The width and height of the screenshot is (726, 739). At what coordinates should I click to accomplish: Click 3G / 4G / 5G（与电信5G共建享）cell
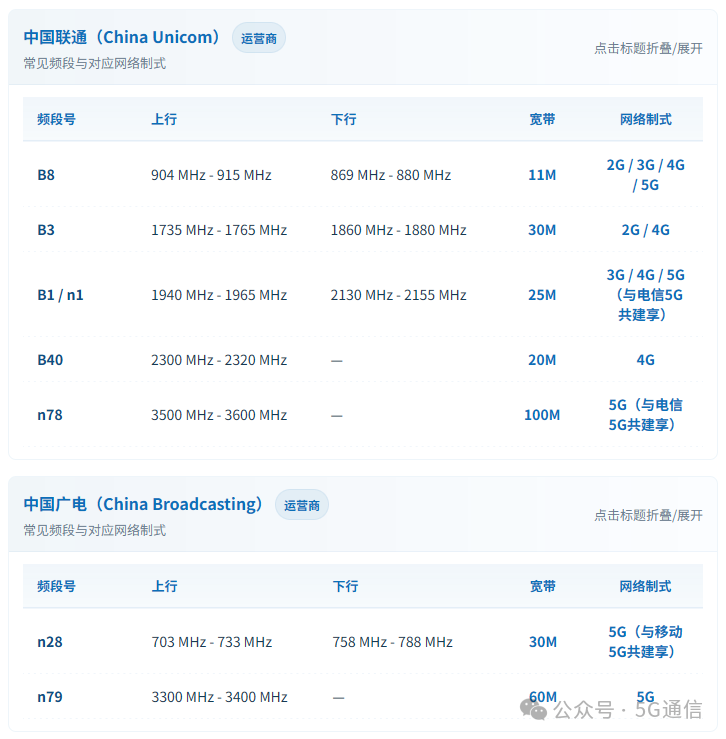[645, 295]
